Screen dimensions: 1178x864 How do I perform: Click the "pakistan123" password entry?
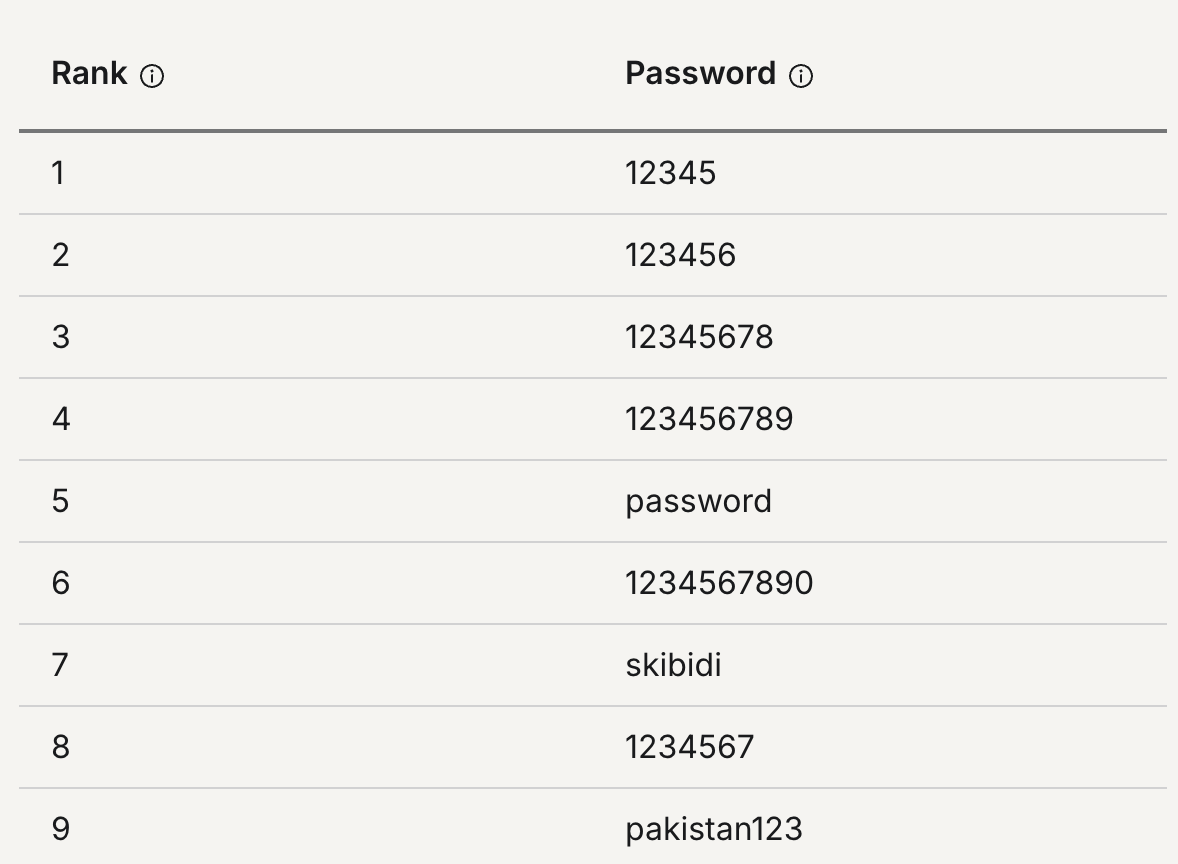(x=714, y=829)
